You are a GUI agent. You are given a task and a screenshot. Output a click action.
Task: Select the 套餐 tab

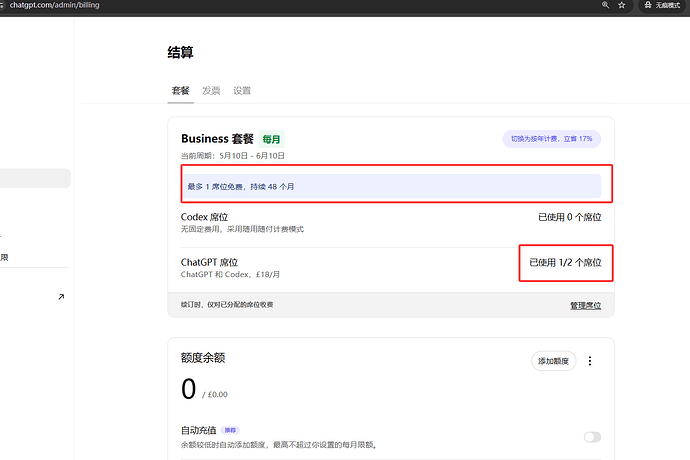(x=180, y=91)
